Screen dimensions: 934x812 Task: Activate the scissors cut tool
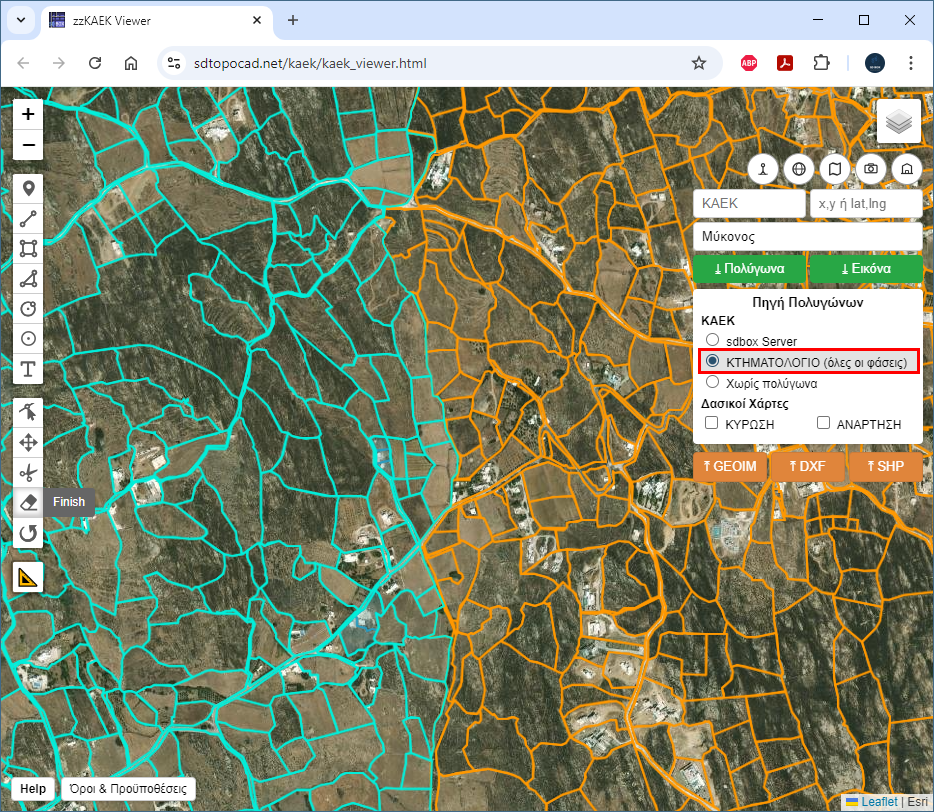click(28, 472)
